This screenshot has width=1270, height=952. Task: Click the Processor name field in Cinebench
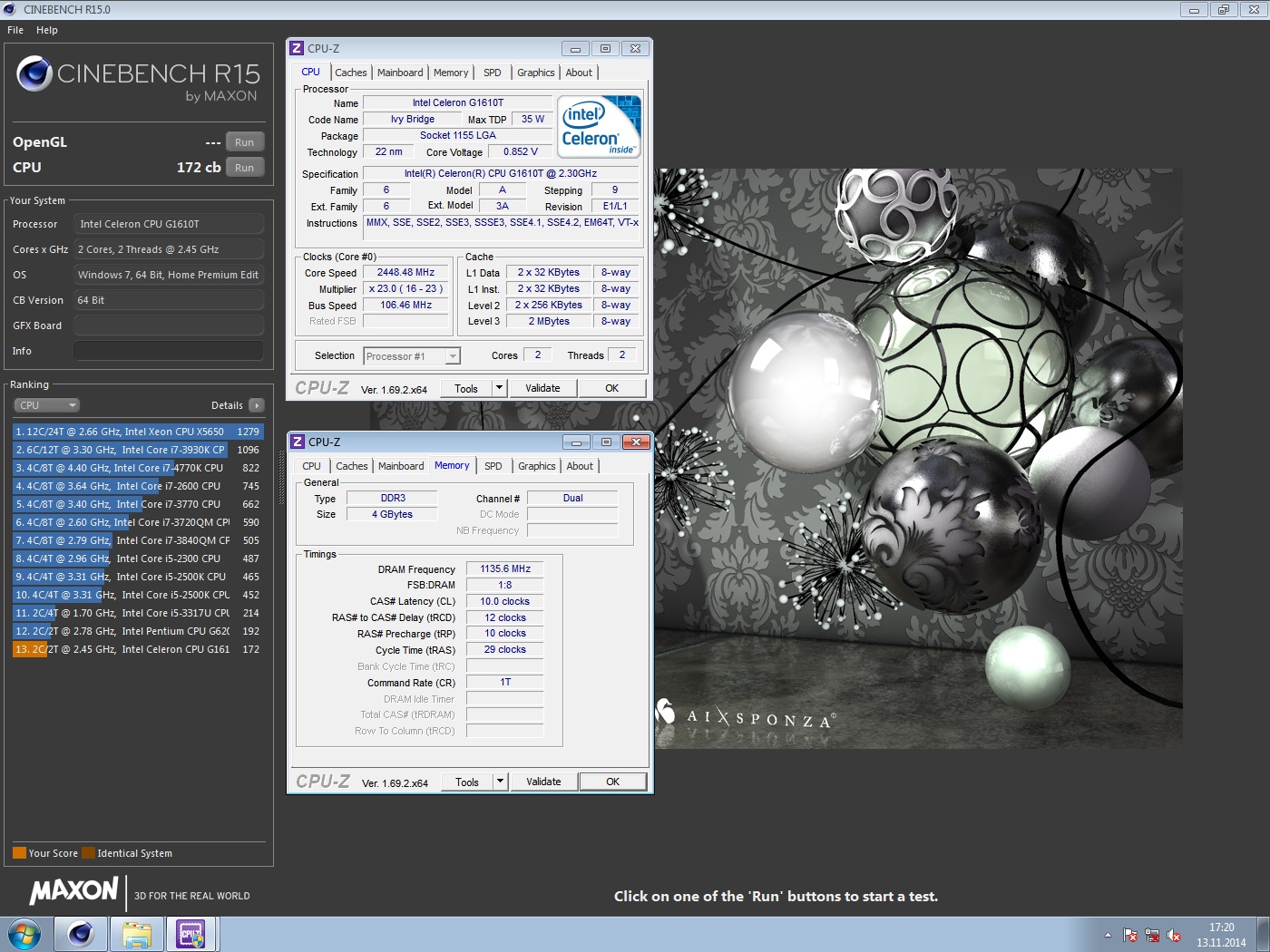169,224
